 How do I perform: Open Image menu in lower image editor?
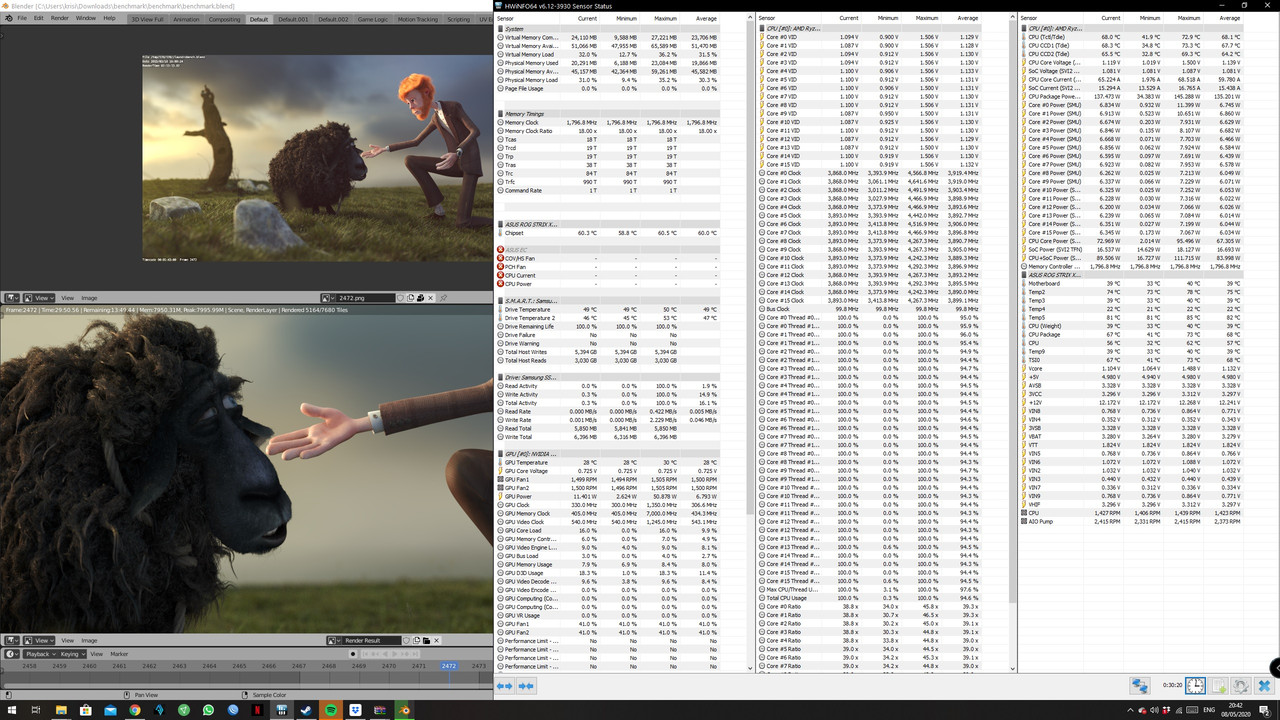[x=89, y=641]
